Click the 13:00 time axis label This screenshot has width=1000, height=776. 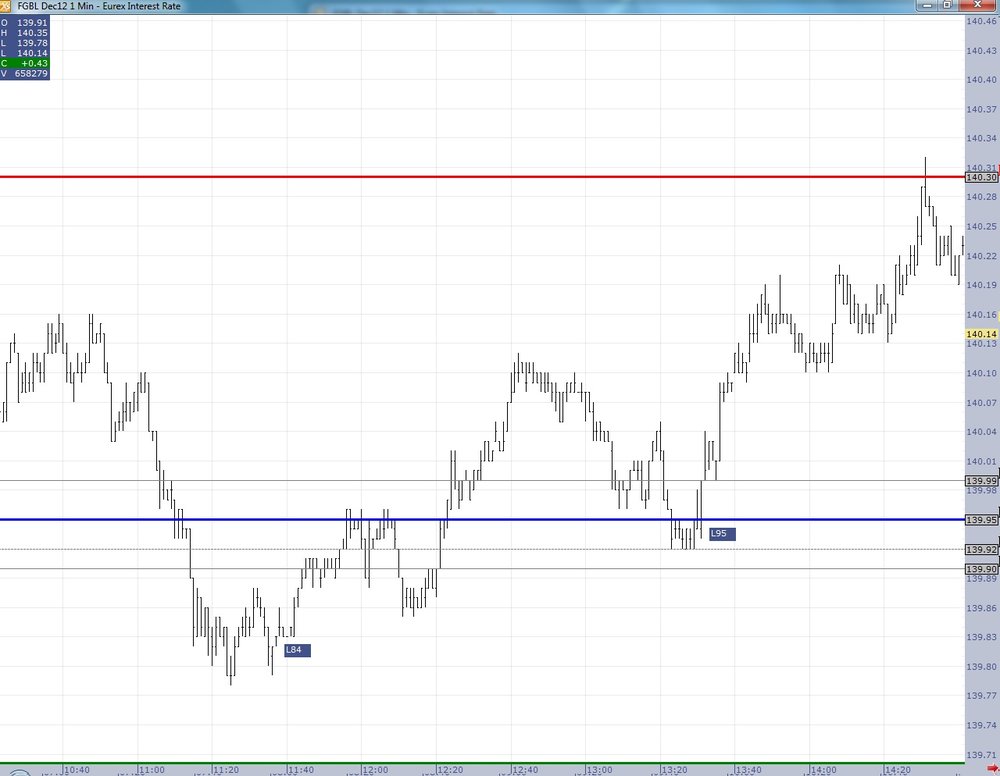pyautogui.click(x=599, y=770)
